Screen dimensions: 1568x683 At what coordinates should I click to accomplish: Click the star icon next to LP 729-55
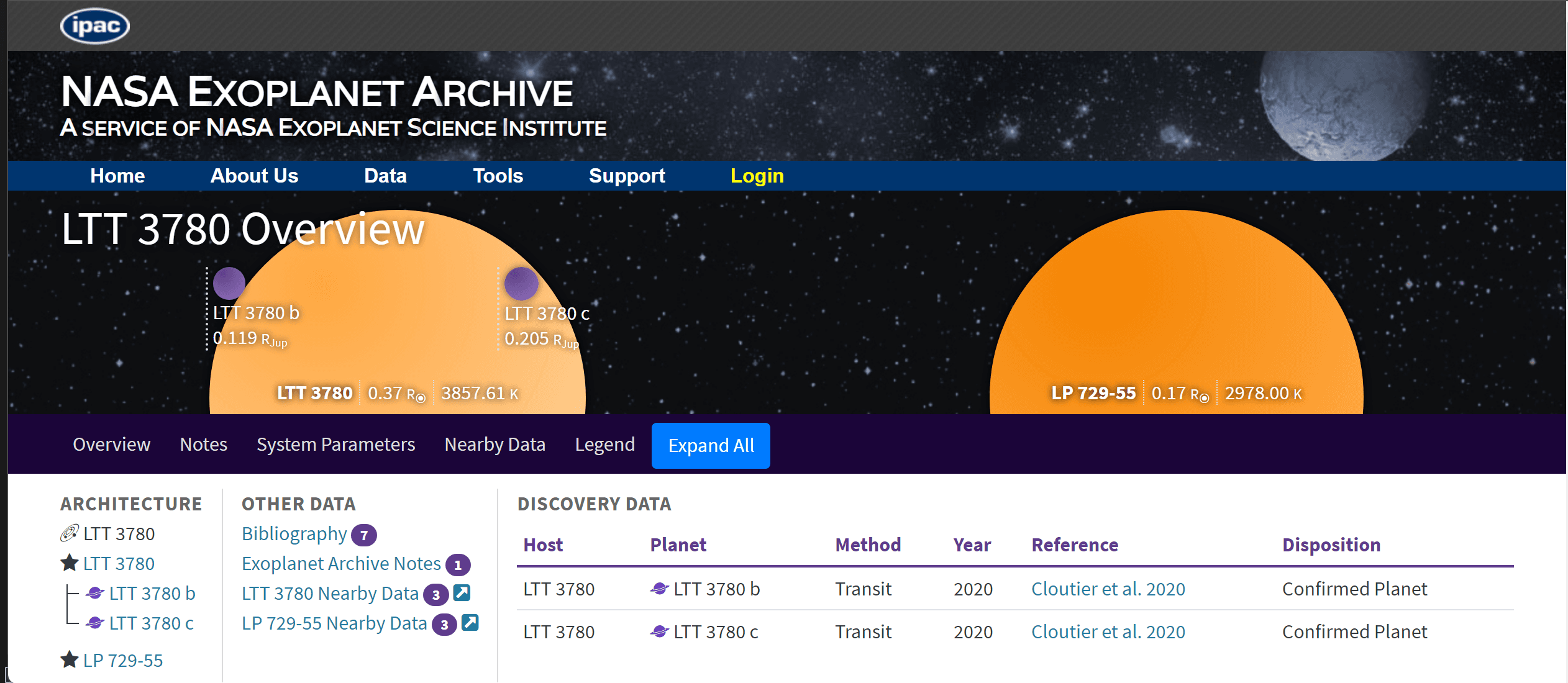click(69, 659)
